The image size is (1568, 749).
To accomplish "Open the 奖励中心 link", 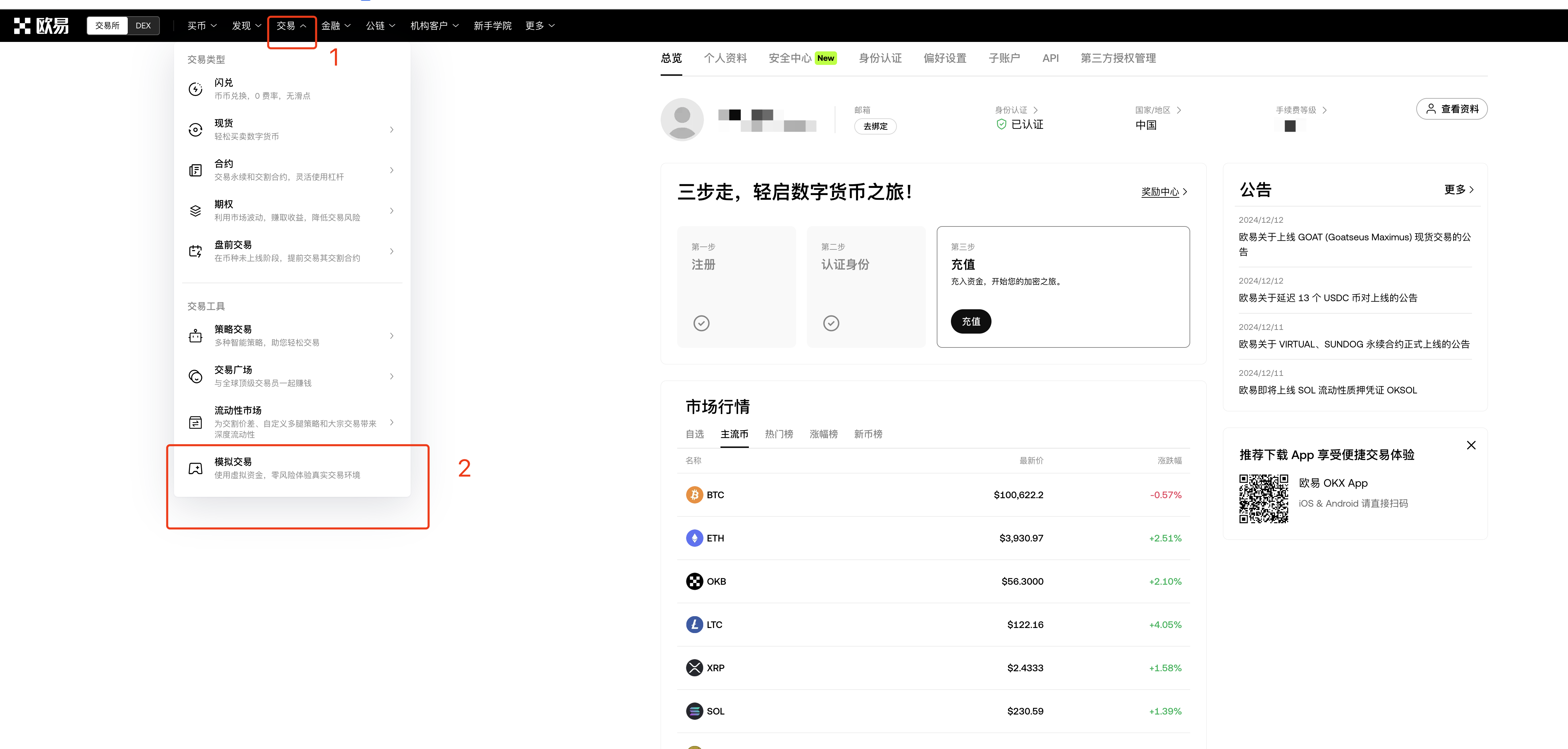I will [1164, 192].
